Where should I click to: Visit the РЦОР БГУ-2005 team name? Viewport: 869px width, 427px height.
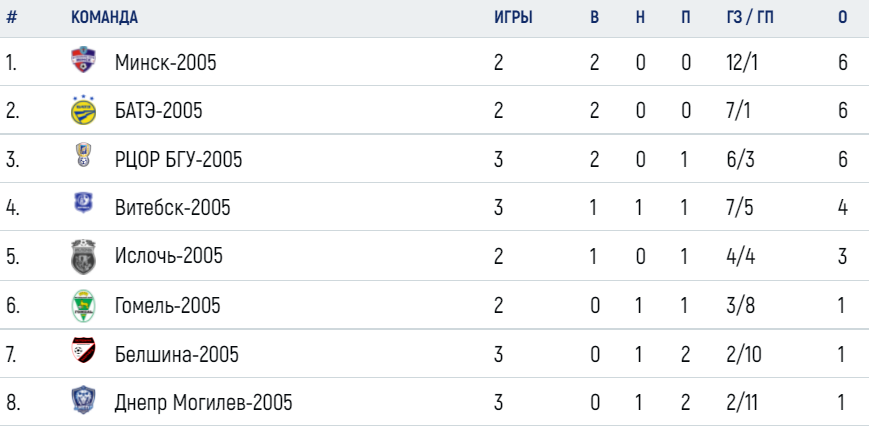coord(178,160)
